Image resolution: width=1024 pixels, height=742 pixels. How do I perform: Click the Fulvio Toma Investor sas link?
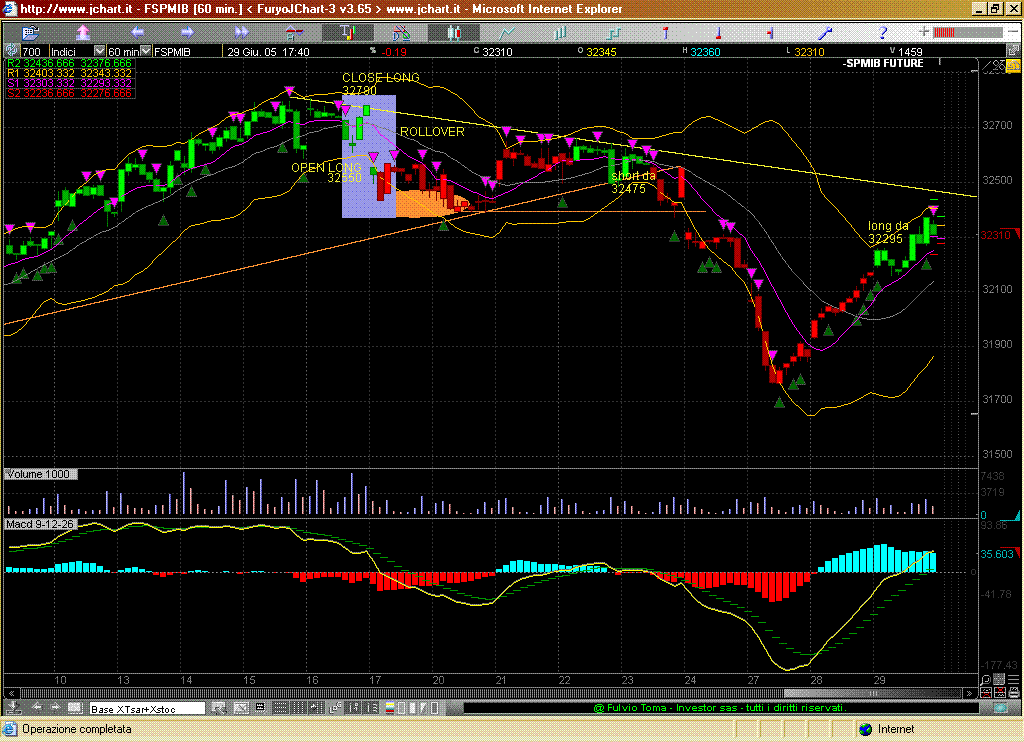click(720, 708)
